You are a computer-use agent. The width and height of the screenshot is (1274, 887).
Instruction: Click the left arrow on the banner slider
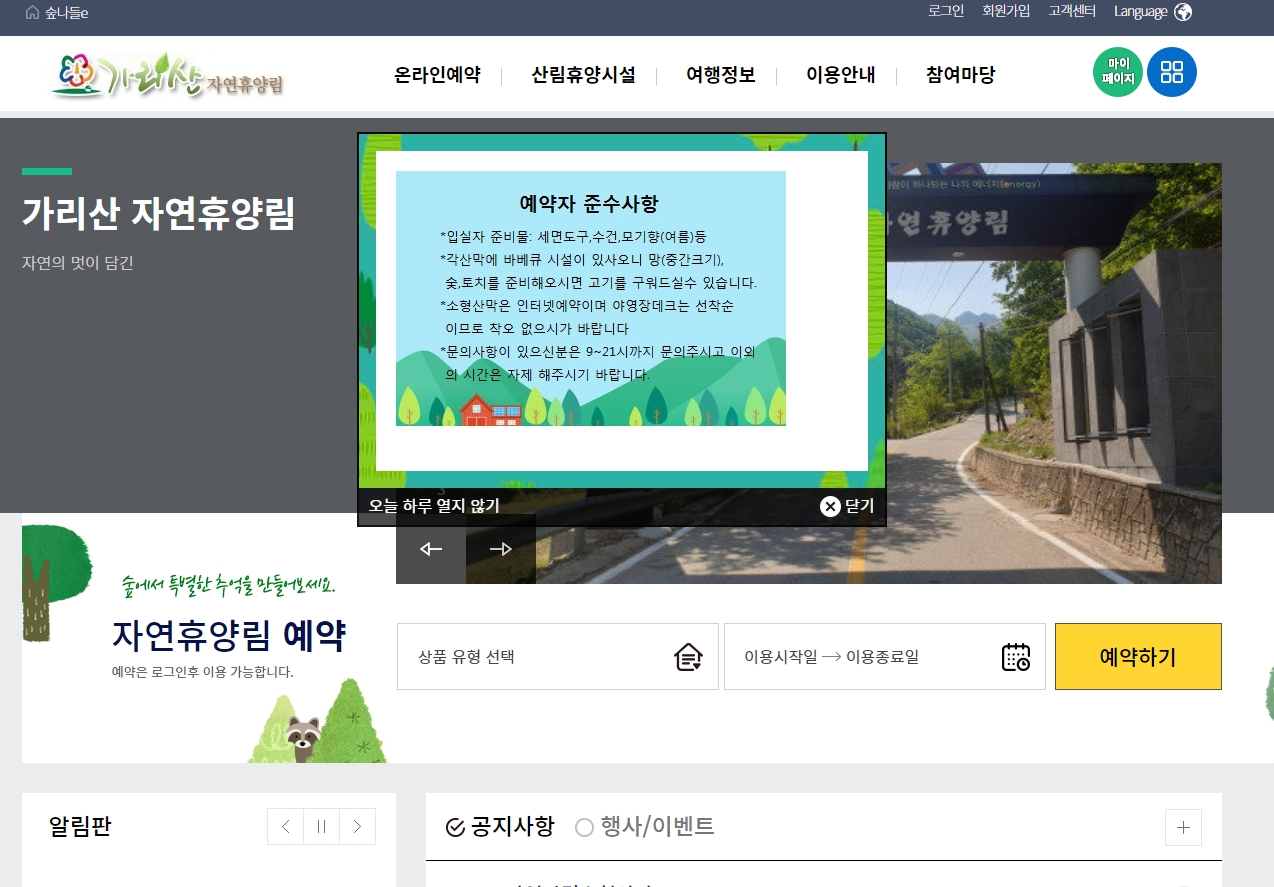(430, 549)
